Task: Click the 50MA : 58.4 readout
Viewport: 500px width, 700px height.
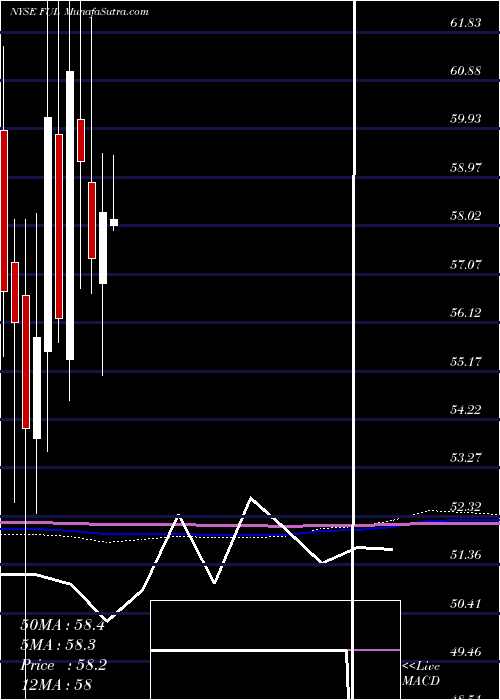Action: (62, 625)
